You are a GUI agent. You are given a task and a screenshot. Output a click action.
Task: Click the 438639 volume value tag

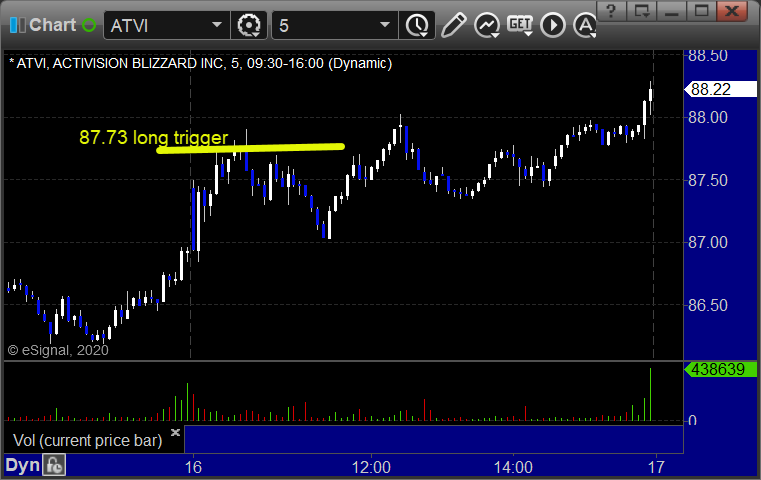tap(720, 369)
